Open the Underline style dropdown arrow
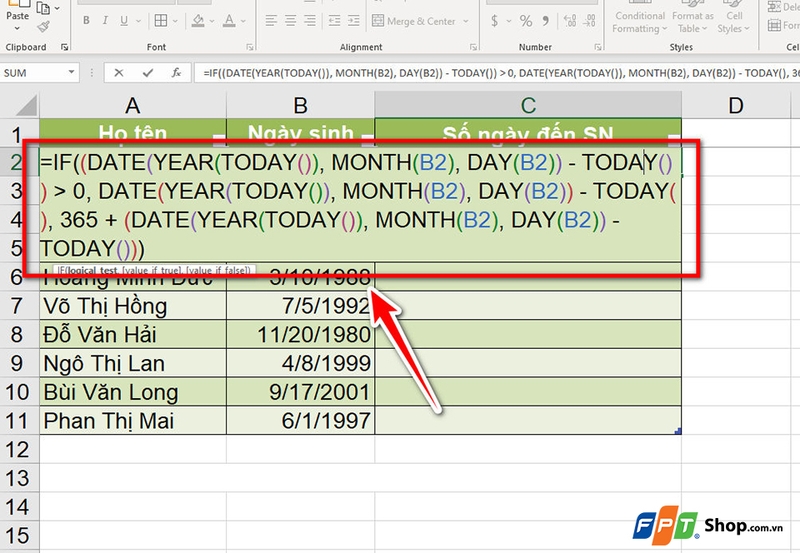Image resolution: width=800 pixels, height=553 pixels. (x=138, y=21)
